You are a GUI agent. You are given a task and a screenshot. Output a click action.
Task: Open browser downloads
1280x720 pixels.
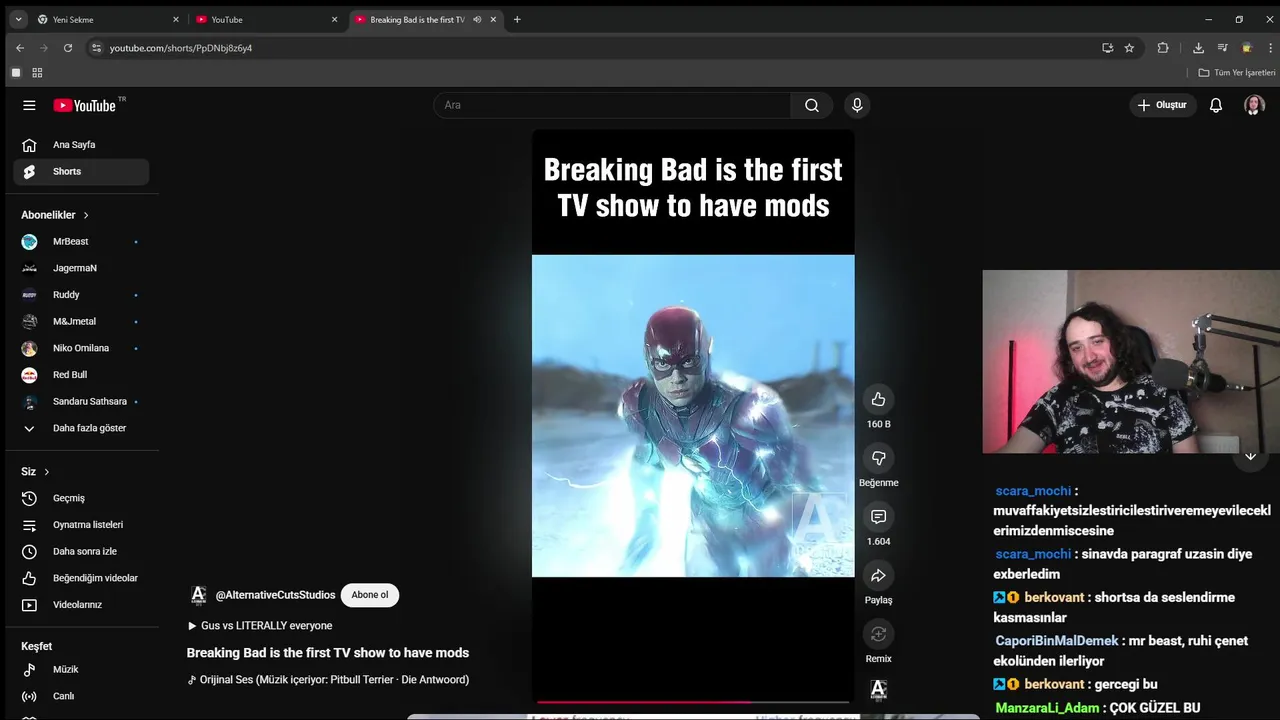pyautogui.click(x=1198, y=47)
